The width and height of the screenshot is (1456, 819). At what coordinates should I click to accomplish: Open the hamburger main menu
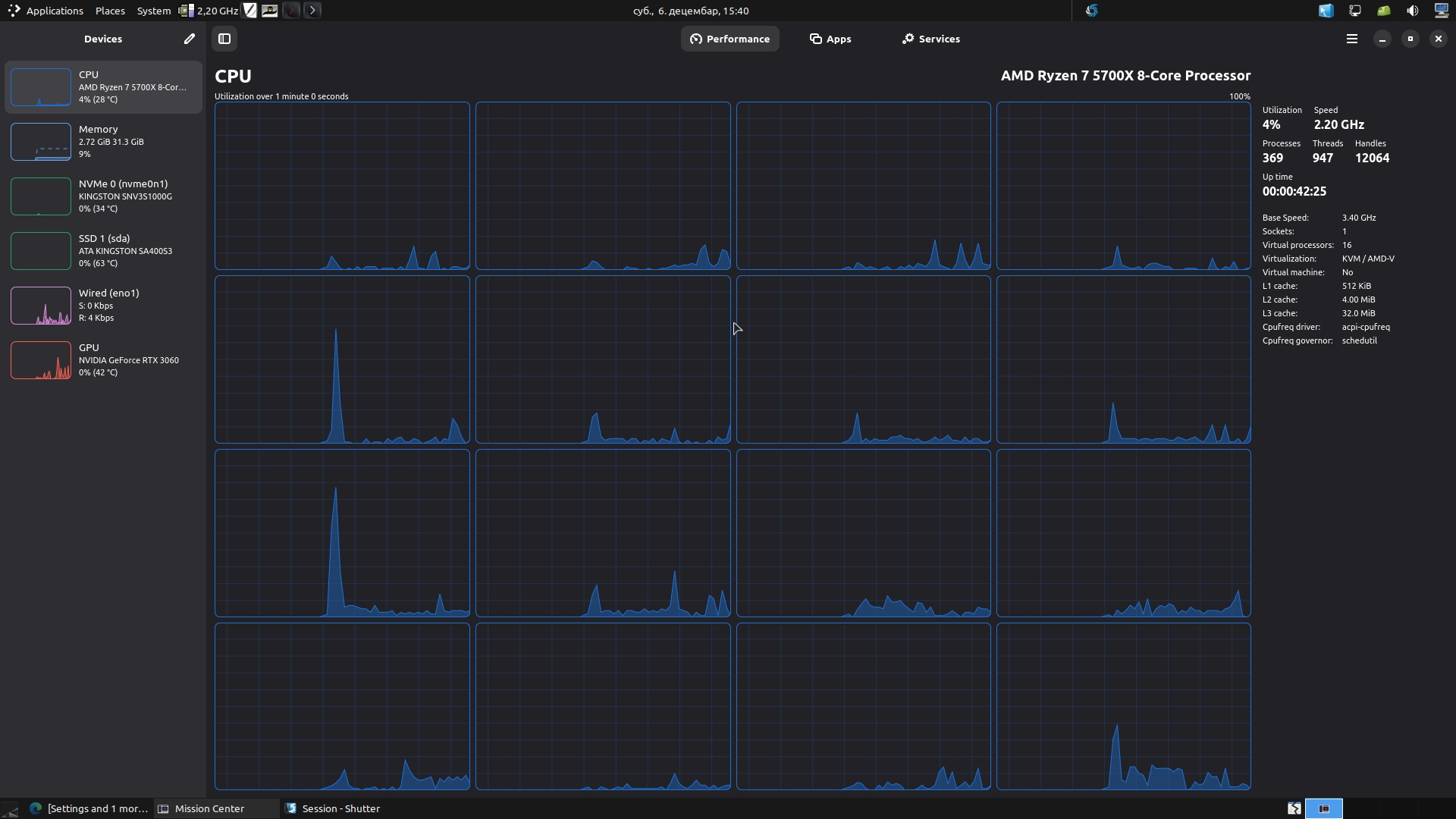tap(1351, 39)
